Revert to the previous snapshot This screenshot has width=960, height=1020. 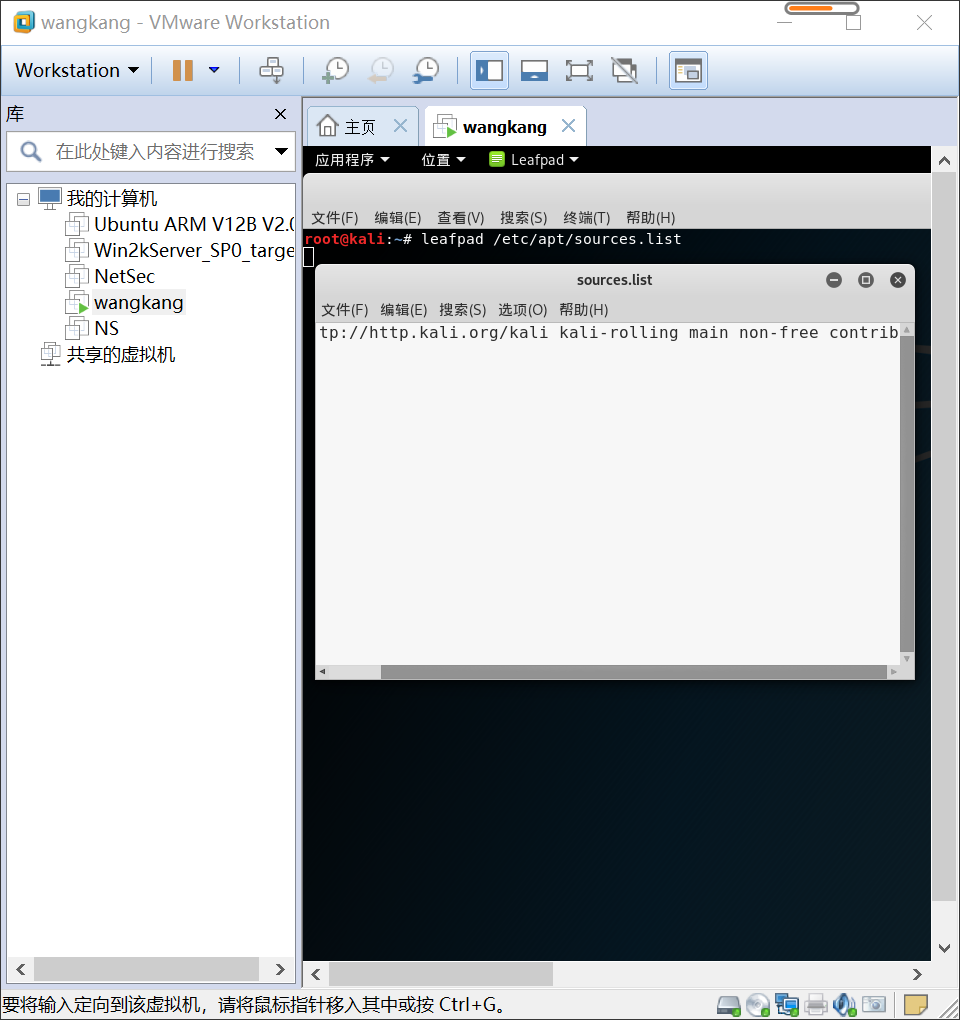pyautogui.click(x=381, y=70)
